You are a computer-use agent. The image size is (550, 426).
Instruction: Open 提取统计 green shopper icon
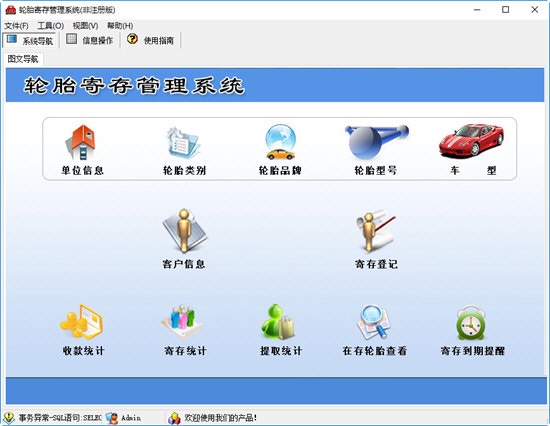coord(279,322)
